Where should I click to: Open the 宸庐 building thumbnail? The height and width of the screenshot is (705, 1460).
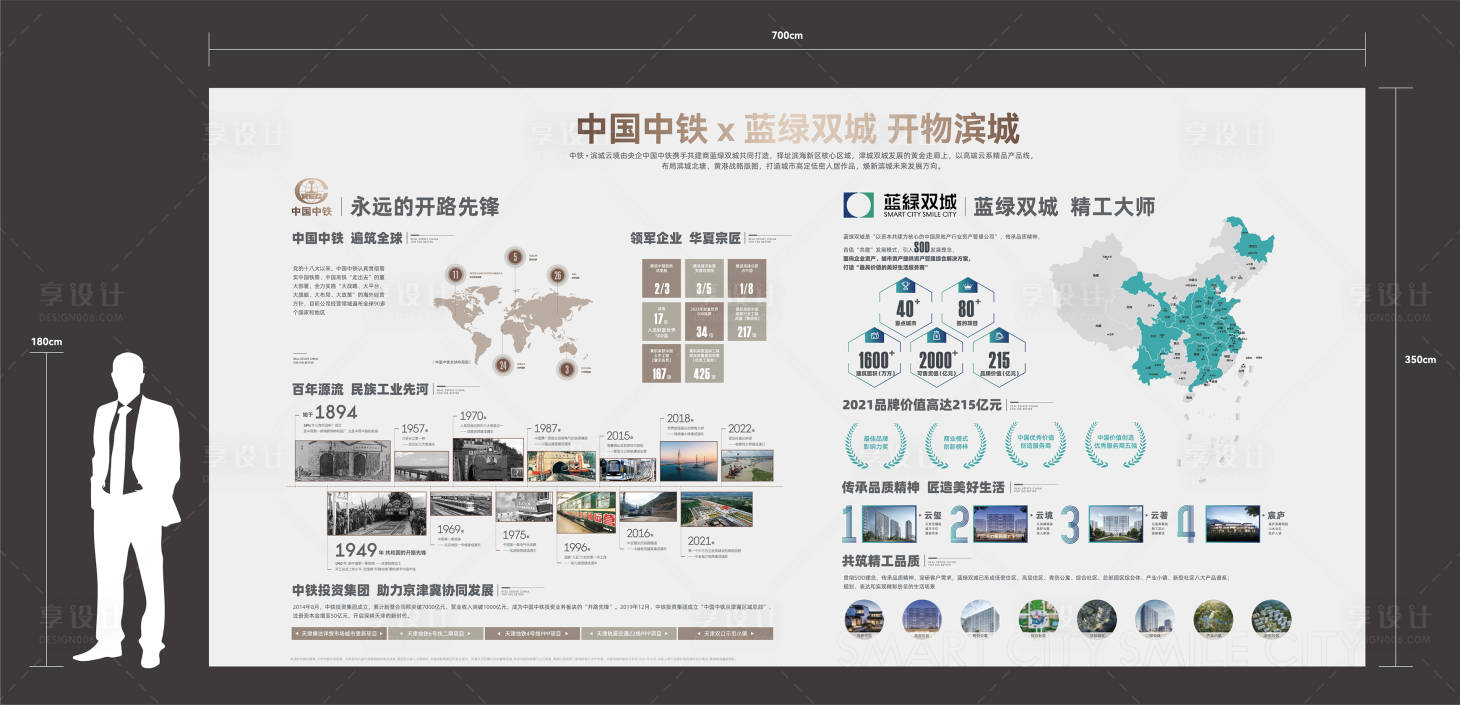[1233, 523]
